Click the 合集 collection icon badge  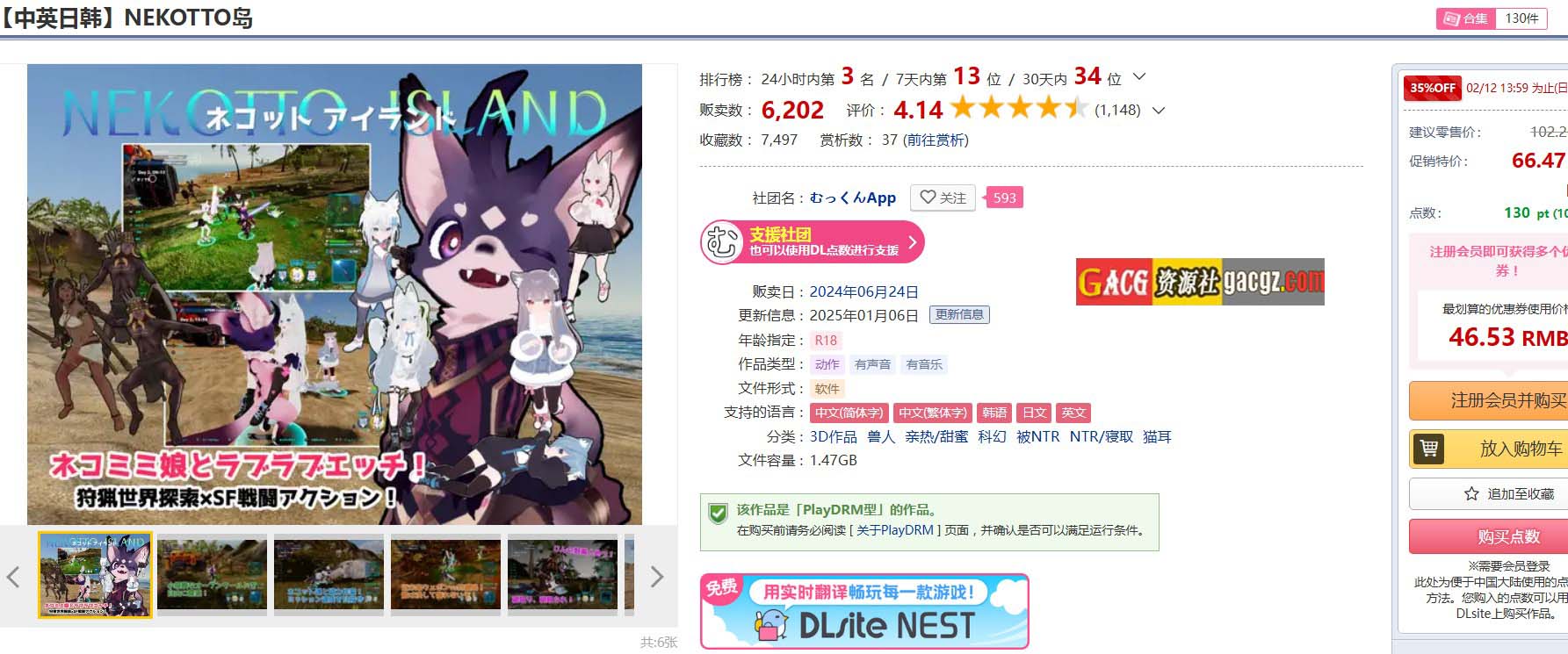pos(1466,18)
